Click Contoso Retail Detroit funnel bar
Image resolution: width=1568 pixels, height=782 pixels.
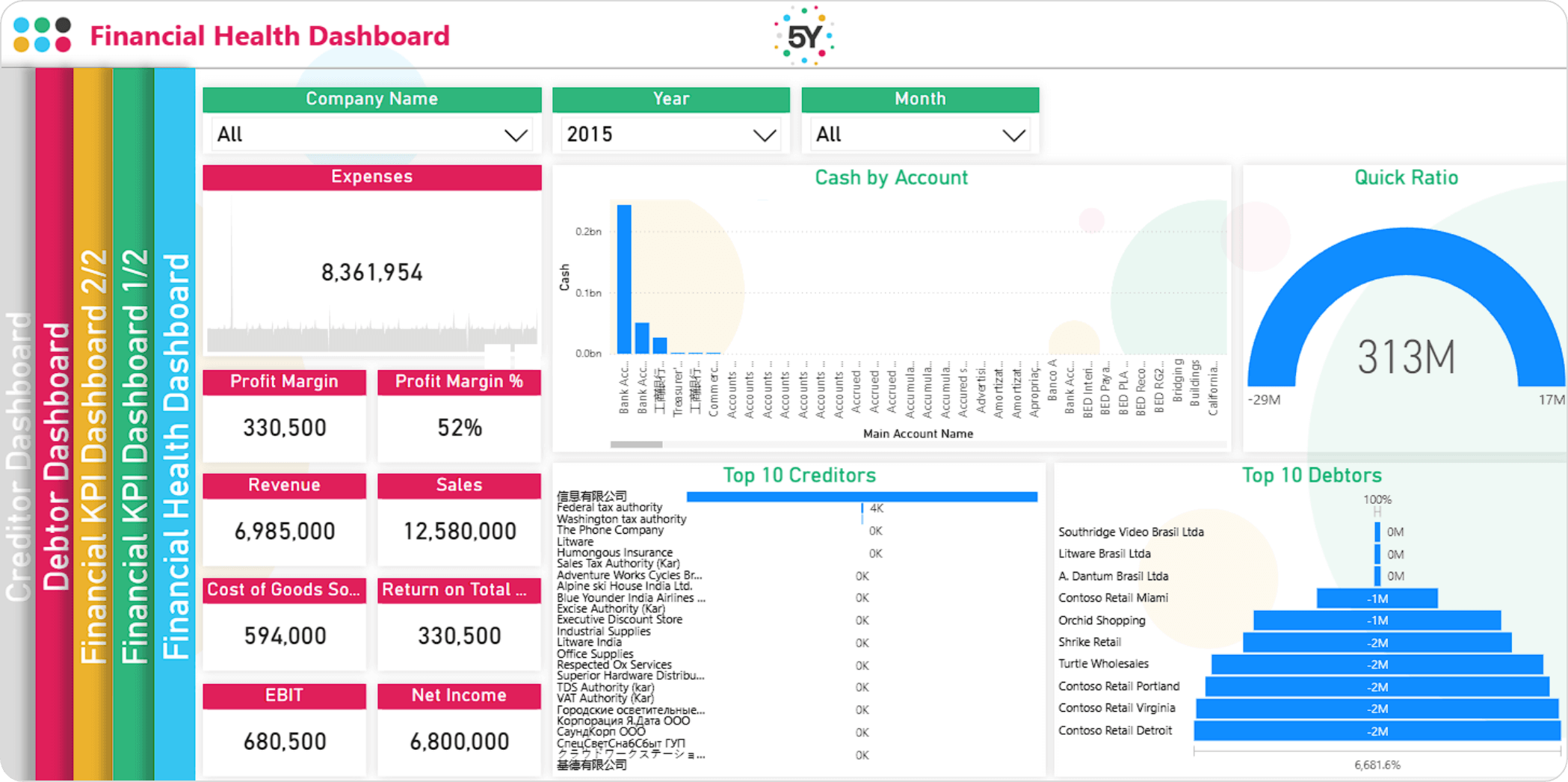1377,731
